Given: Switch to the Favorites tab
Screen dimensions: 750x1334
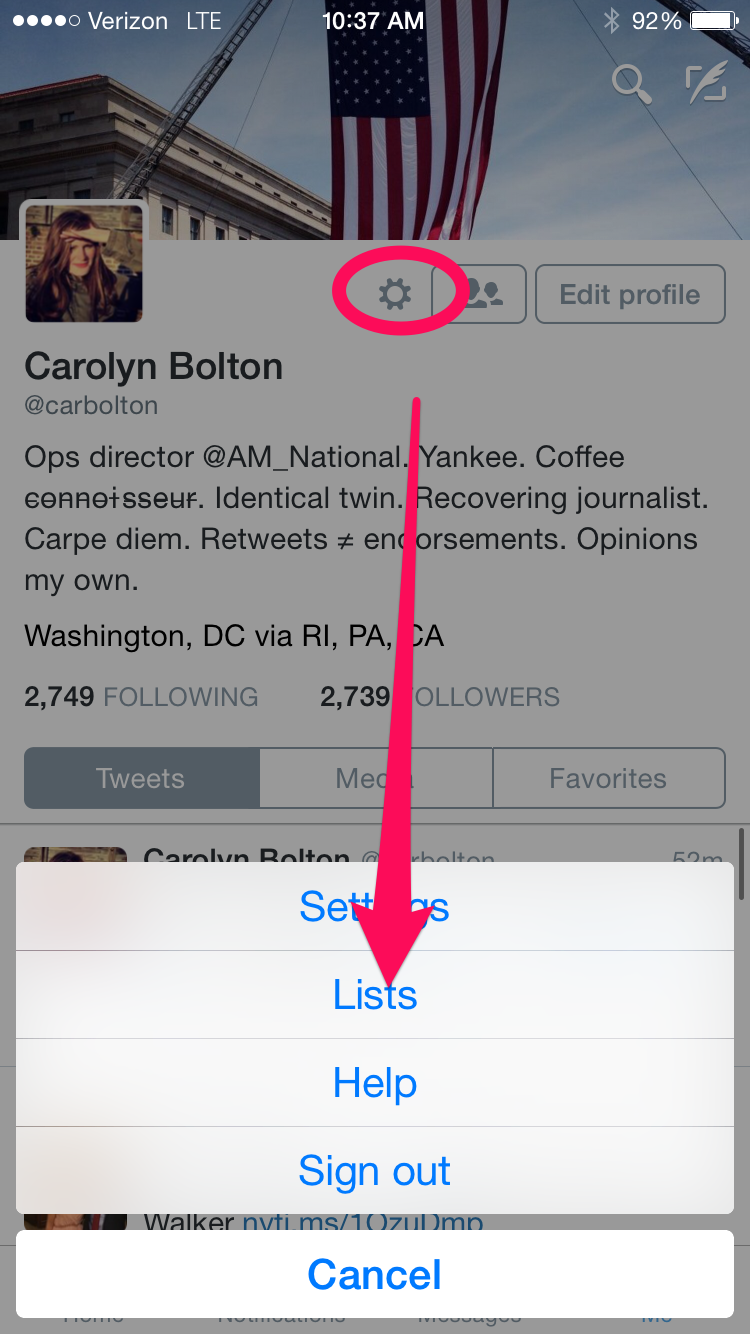Looking at the screenshot, I should tap(609, 778).
